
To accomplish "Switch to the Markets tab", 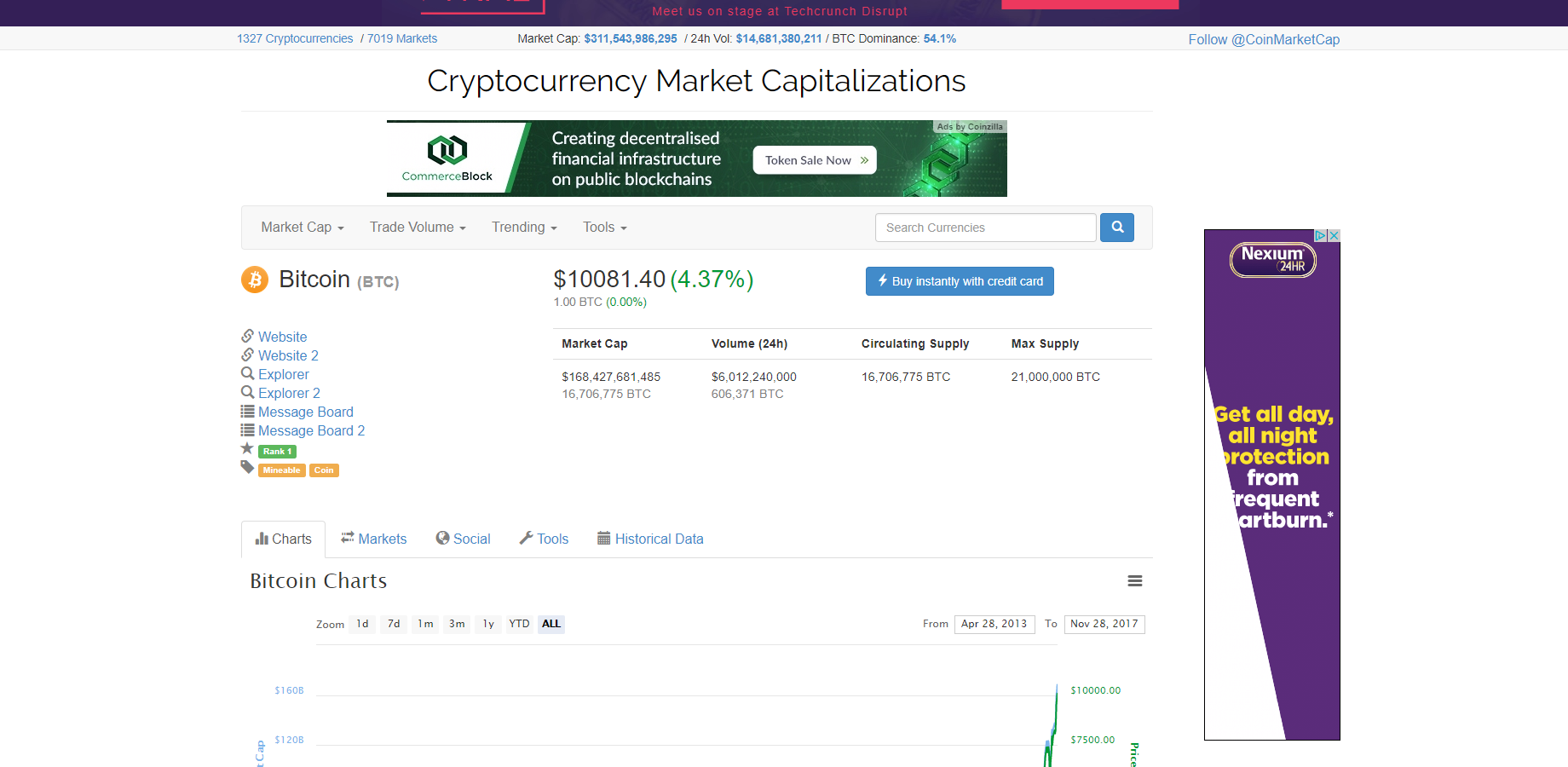I will click(374, 539).
